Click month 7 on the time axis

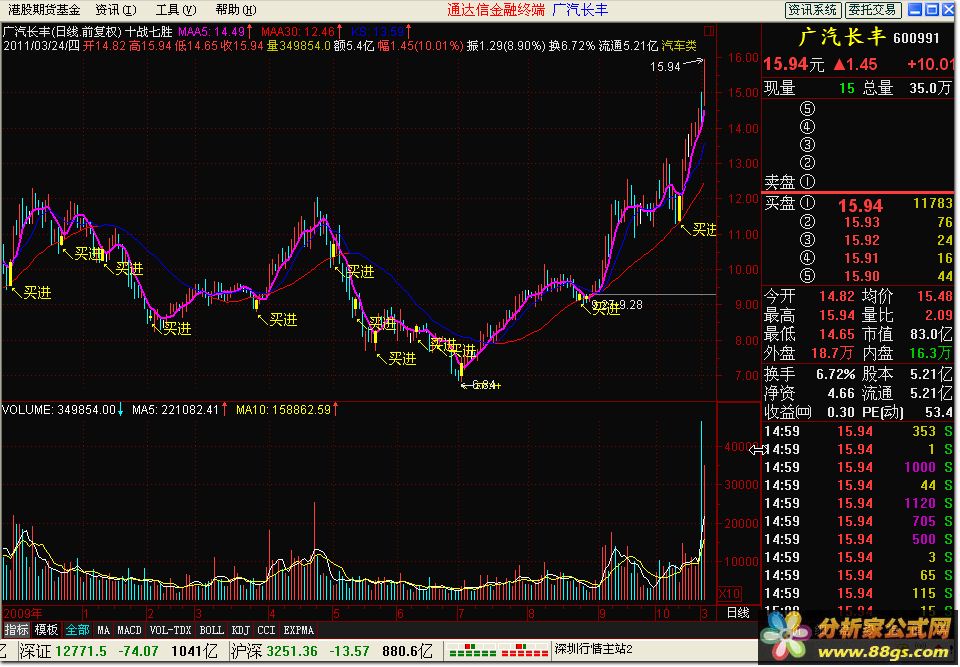pyautogui.click(x=460, y=613)
